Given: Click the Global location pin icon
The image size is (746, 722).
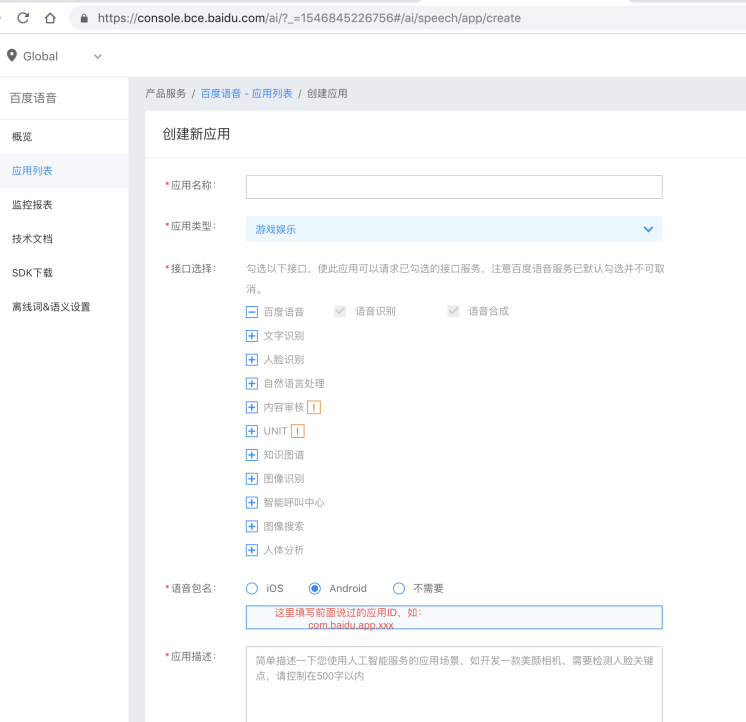Looking at the screenshot, I should tap(12, 56).
